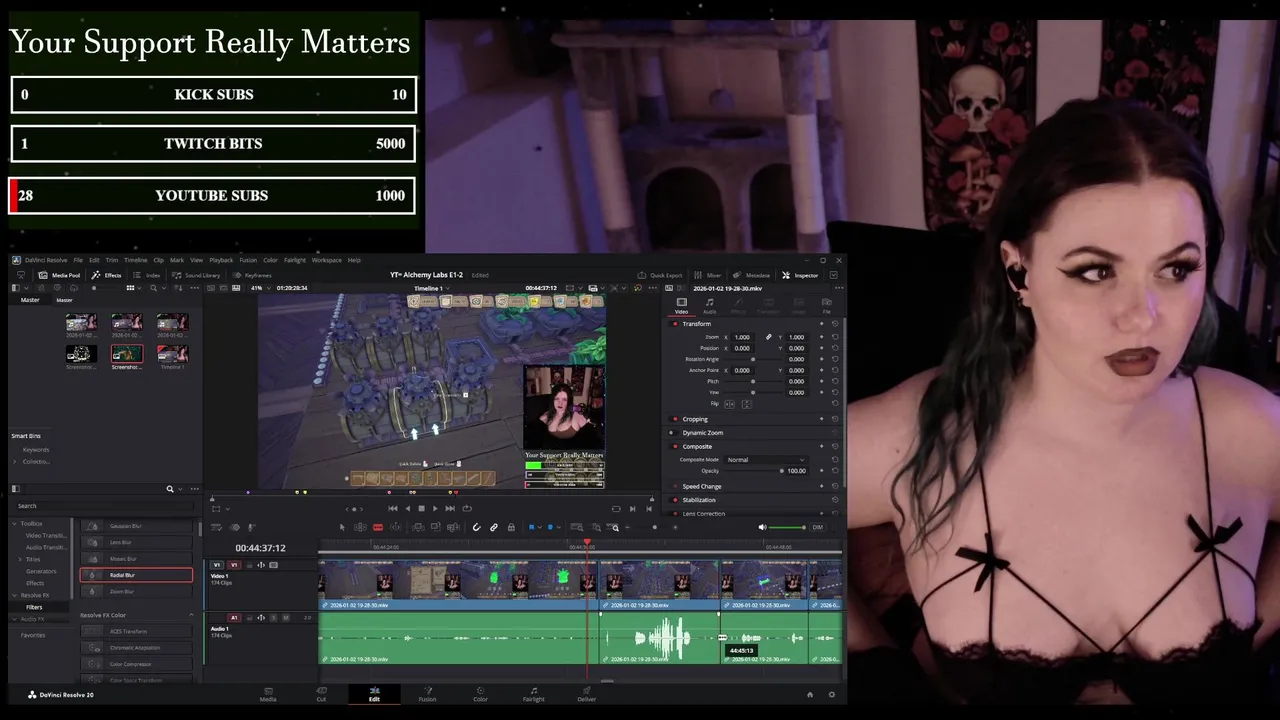Screen dimensions: 1280x720
Task: Select the Radial Blur effect
Action: (136, 575)
